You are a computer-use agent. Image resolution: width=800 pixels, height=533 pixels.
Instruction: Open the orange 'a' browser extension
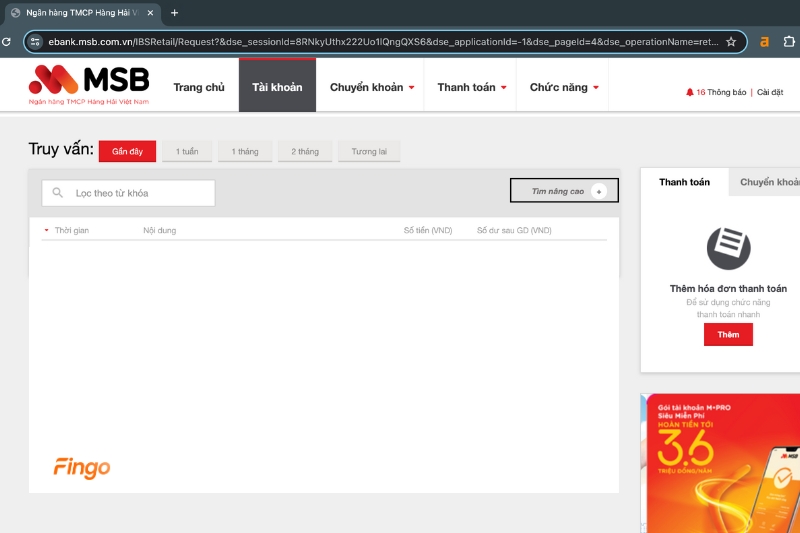tap(764, 42)
